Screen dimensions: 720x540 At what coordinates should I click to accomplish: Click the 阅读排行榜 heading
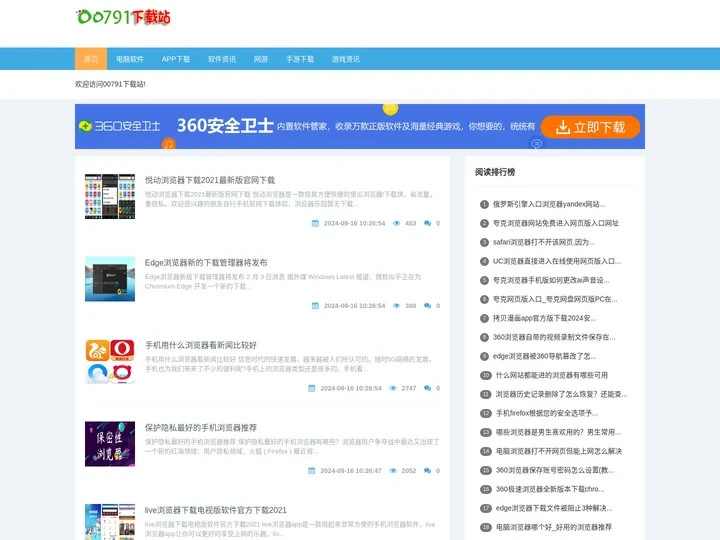pos(495,172)
